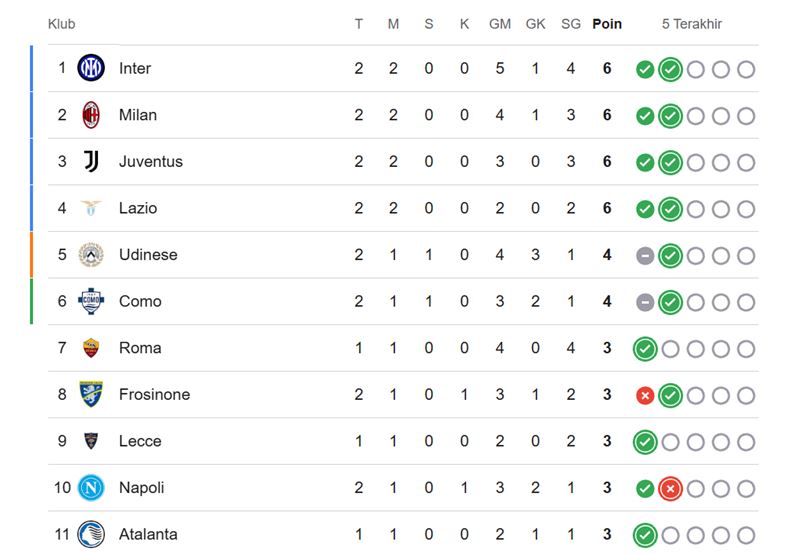Image resolution: width=803 pixels, height=554 pixels.
Task: Click the Udinese club badge
Action: (x=91, y=254)
